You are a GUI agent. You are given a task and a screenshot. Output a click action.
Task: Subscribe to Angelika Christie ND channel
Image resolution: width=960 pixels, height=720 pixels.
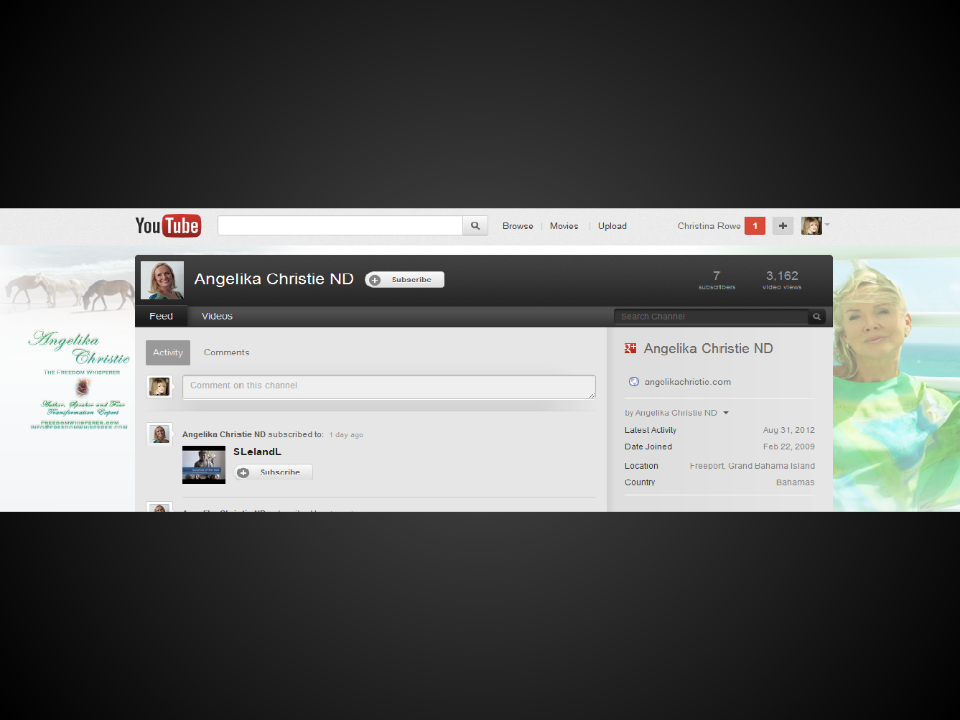[405, 280]
